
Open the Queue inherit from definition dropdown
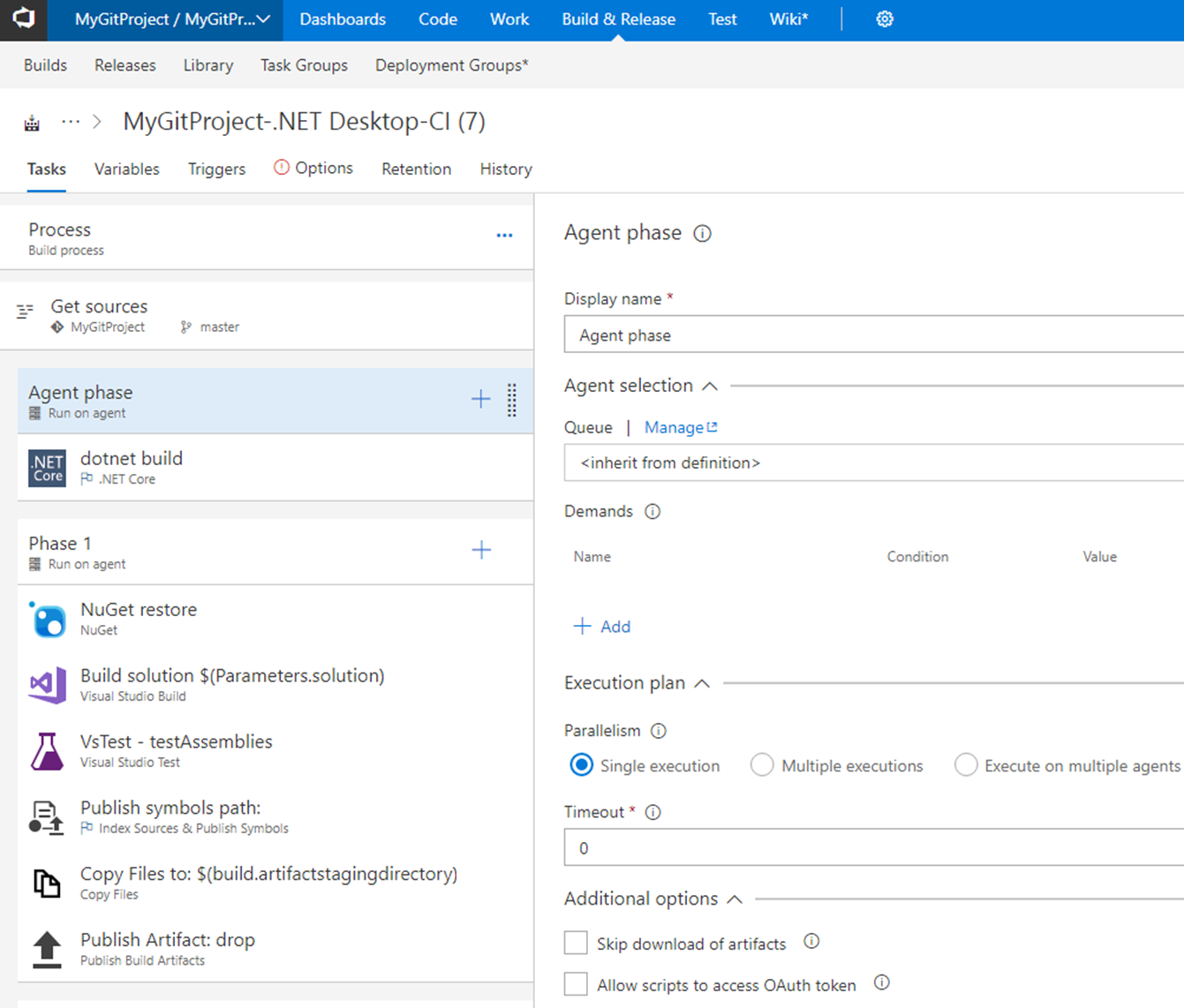[874, 463]
